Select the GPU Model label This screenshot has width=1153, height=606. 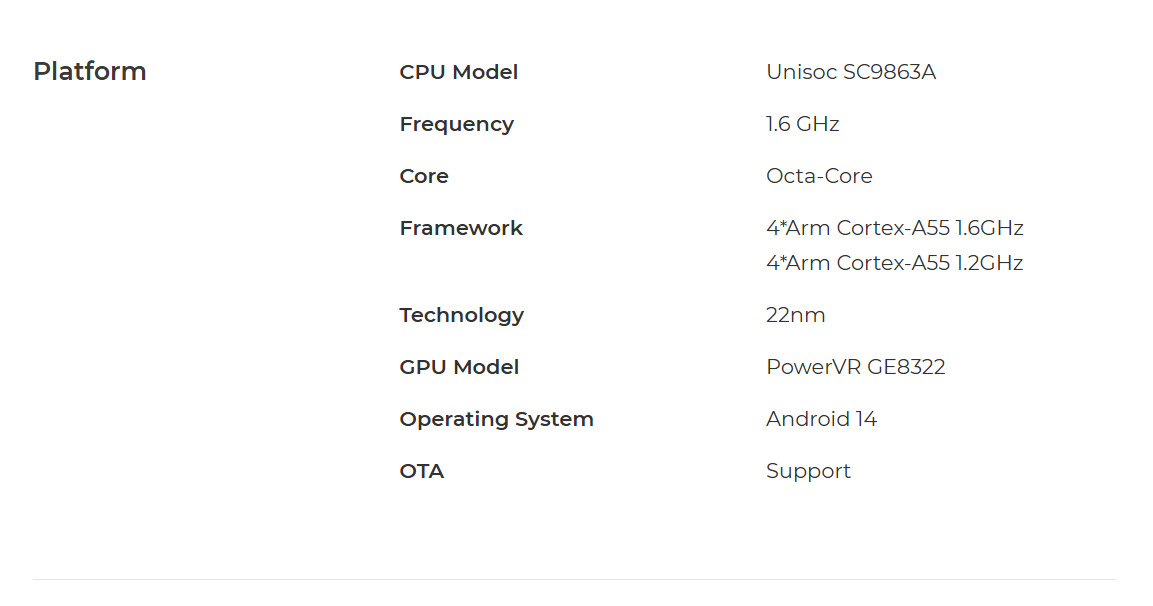460,367
